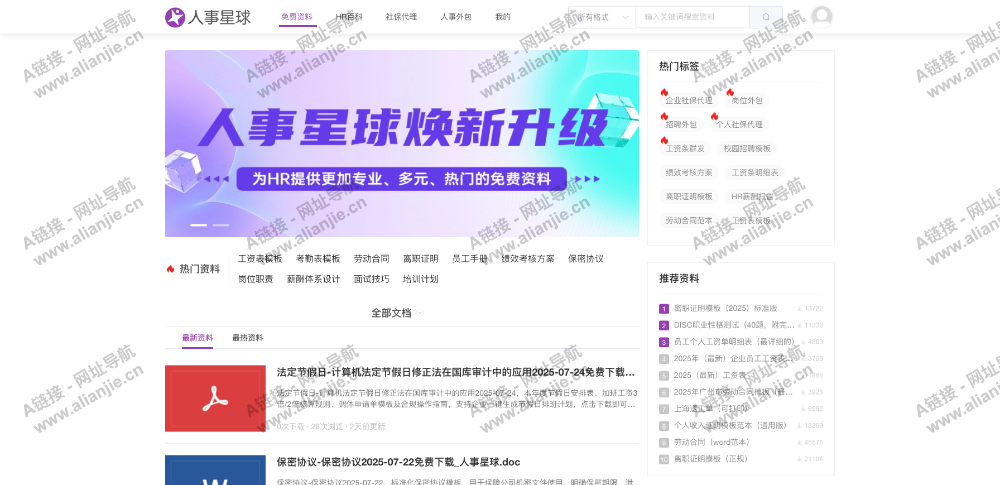Click the 企业社保代理 hot tag
This screenshot has height=485, width=1000.
(689, 100)
